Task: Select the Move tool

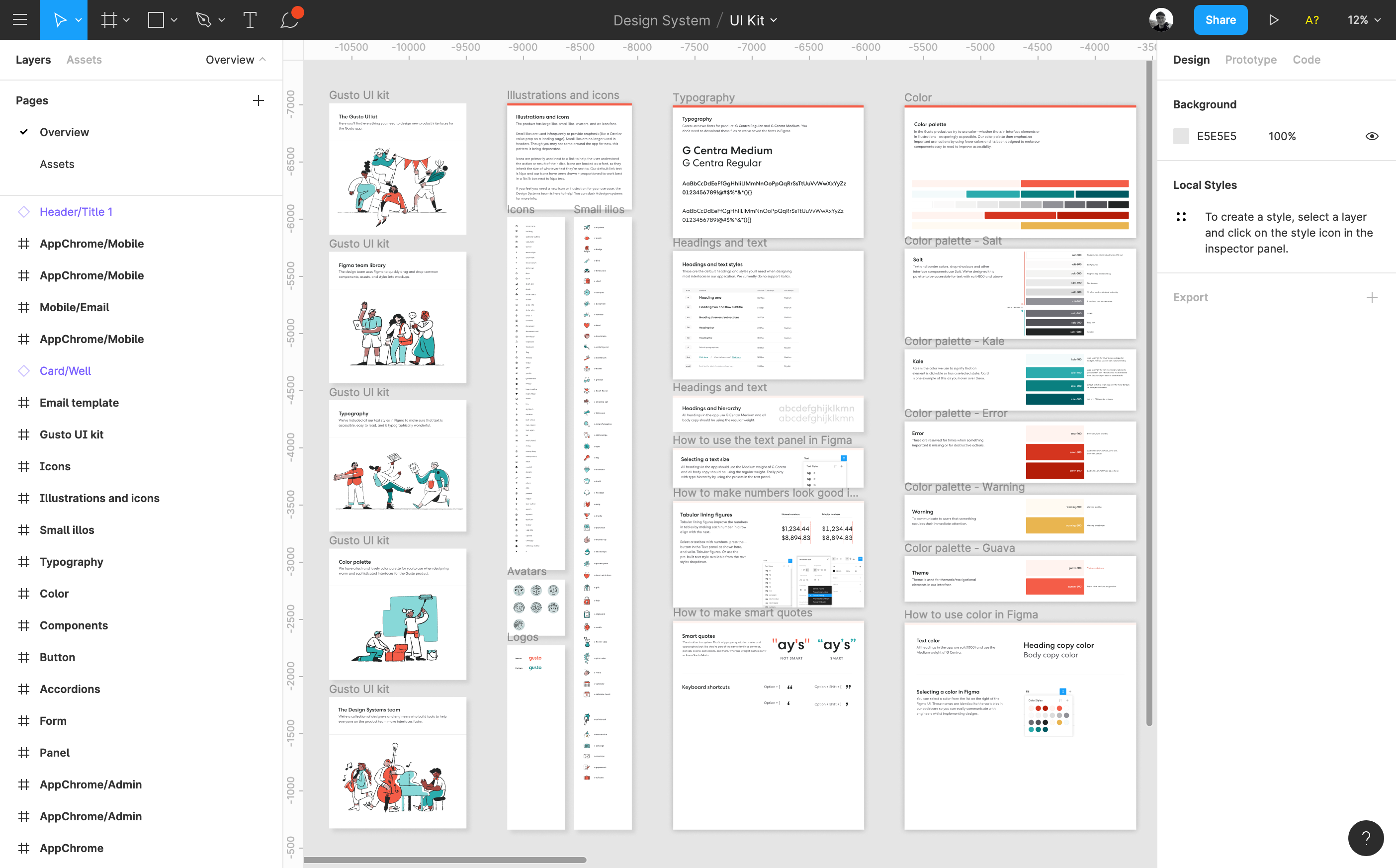Action: click(60, 19)
